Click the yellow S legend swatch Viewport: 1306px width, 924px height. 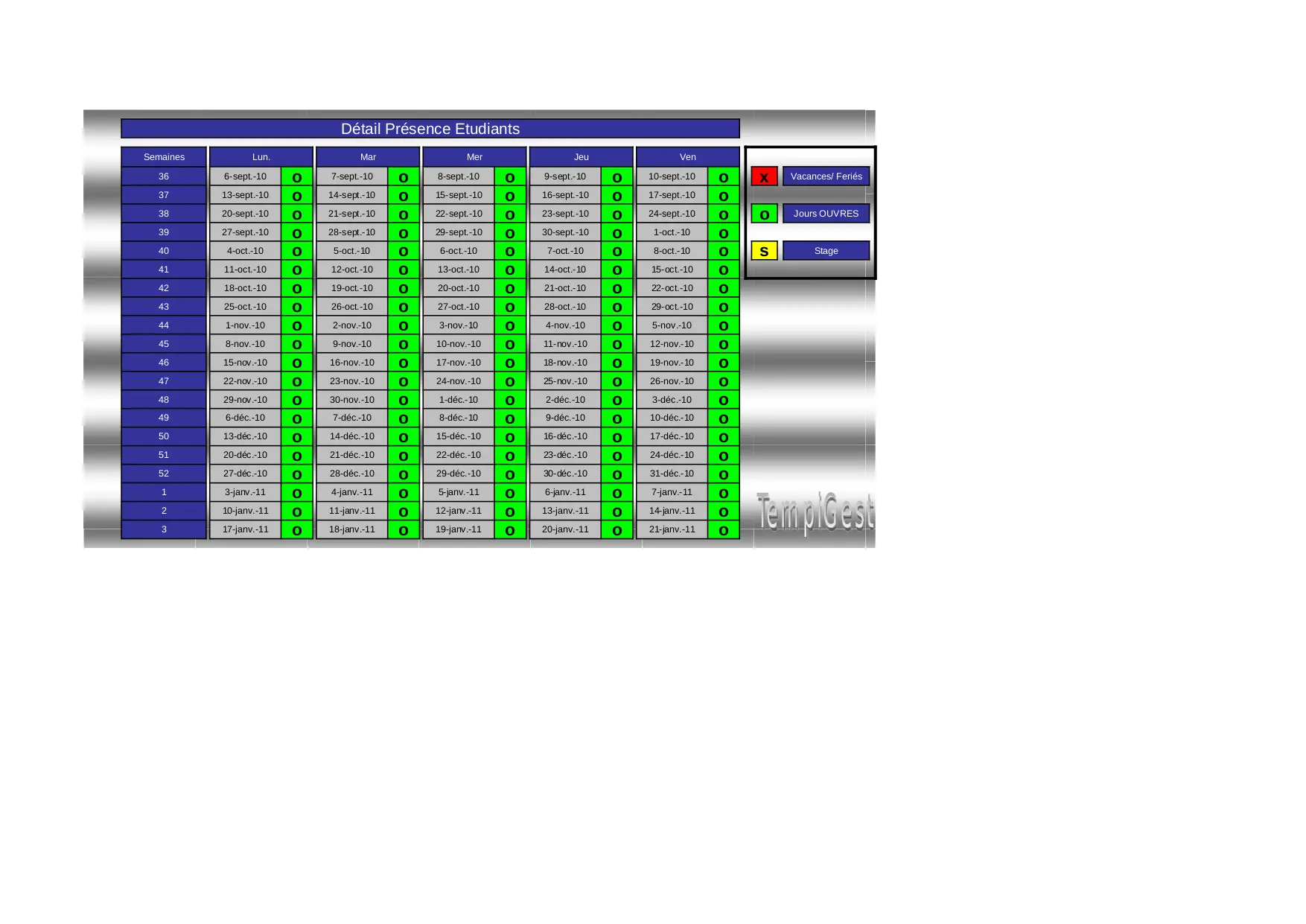tap(764, 251)
